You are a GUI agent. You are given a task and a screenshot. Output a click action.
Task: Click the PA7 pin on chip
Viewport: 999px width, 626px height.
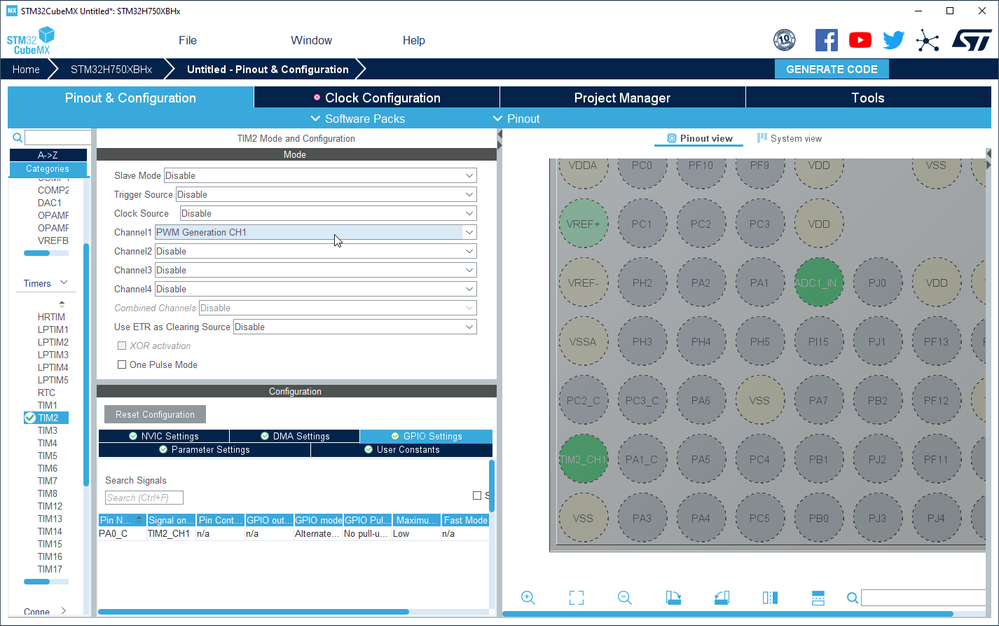819,401
